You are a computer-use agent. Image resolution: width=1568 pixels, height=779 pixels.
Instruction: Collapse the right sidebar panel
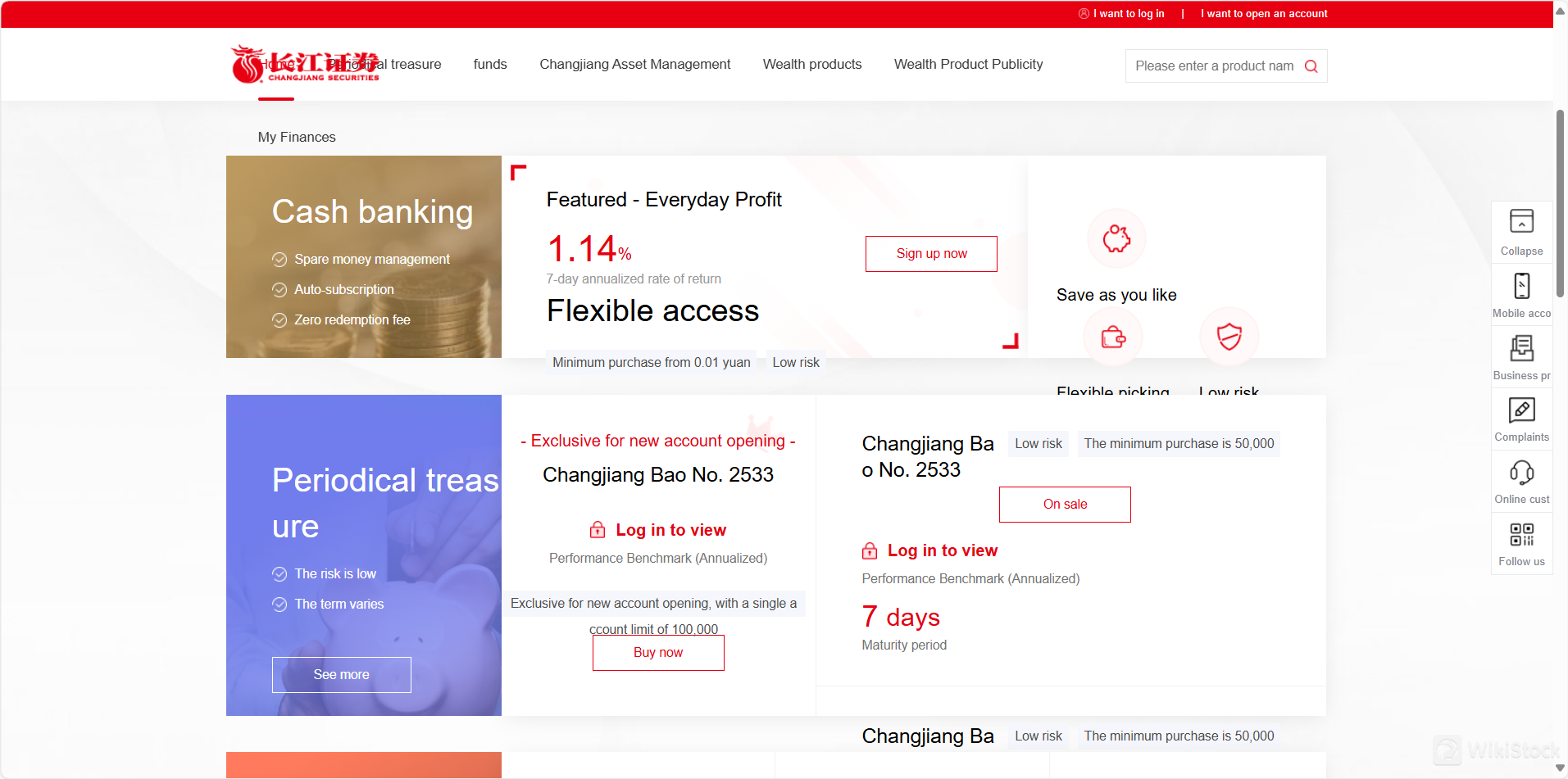point(1521,232)
